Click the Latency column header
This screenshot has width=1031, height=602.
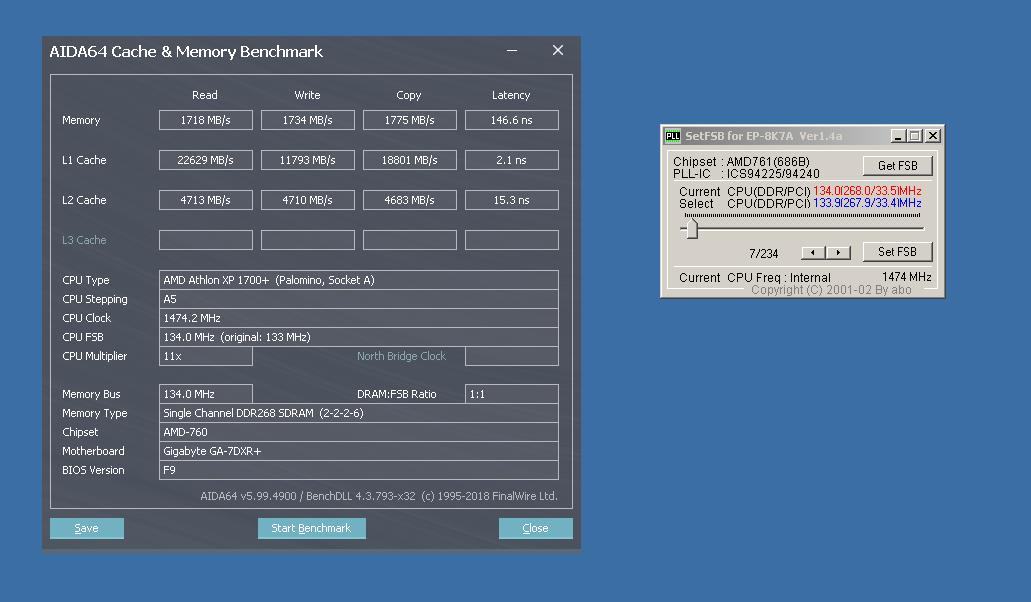point(511,95)
